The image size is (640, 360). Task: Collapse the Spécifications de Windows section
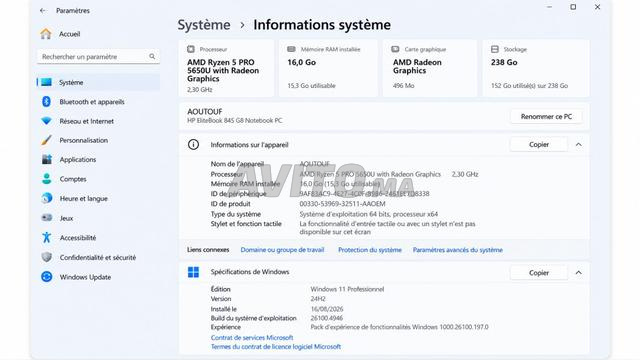coord(578,272)
